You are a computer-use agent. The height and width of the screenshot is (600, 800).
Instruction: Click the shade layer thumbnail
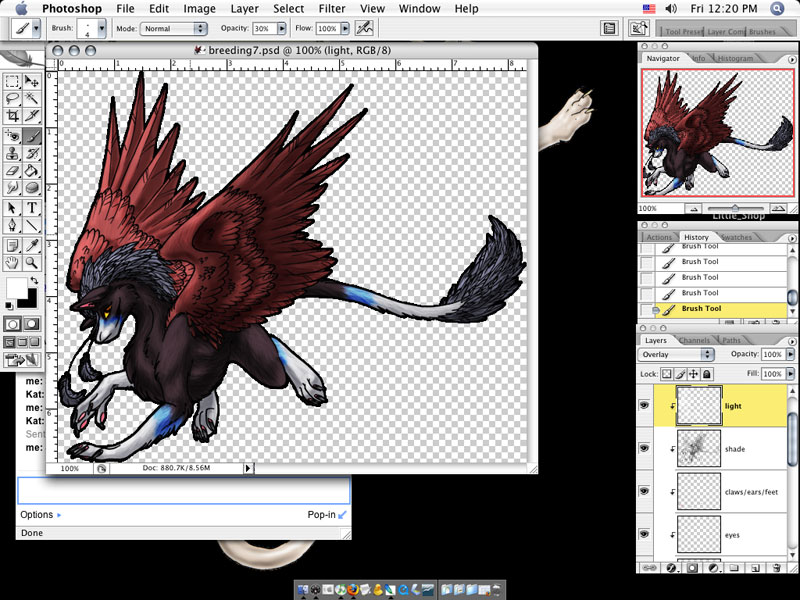coord(698,448)
